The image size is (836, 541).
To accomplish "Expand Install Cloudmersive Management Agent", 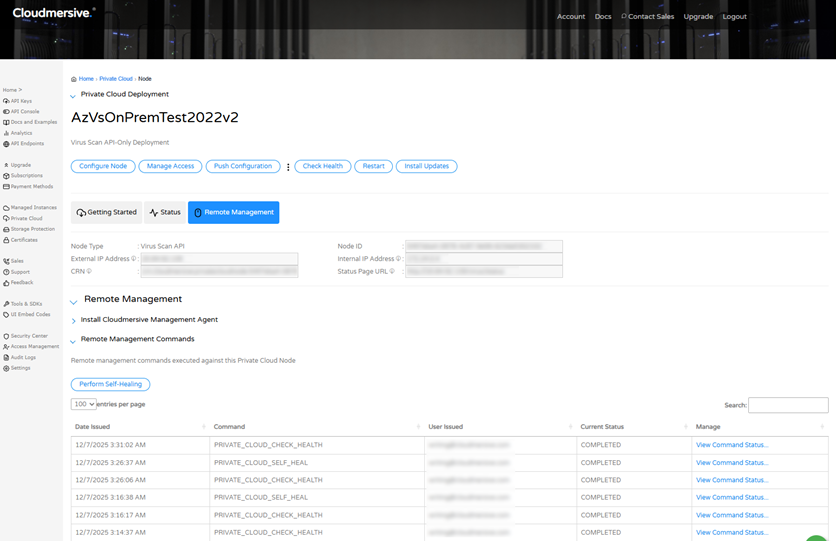I will coord(74,321).
